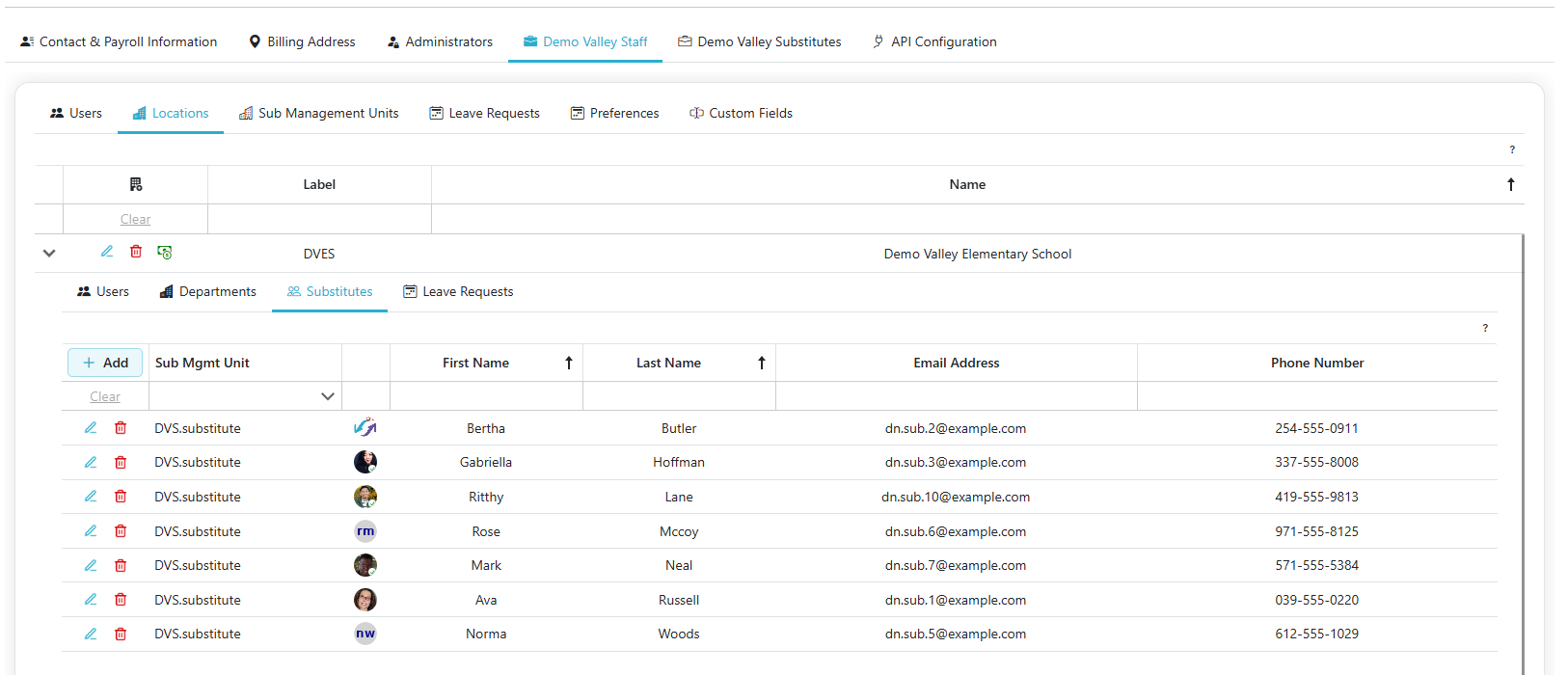Delete the DVES location using trash icon
Screen dimensions: 1568x675
(136, 252)
